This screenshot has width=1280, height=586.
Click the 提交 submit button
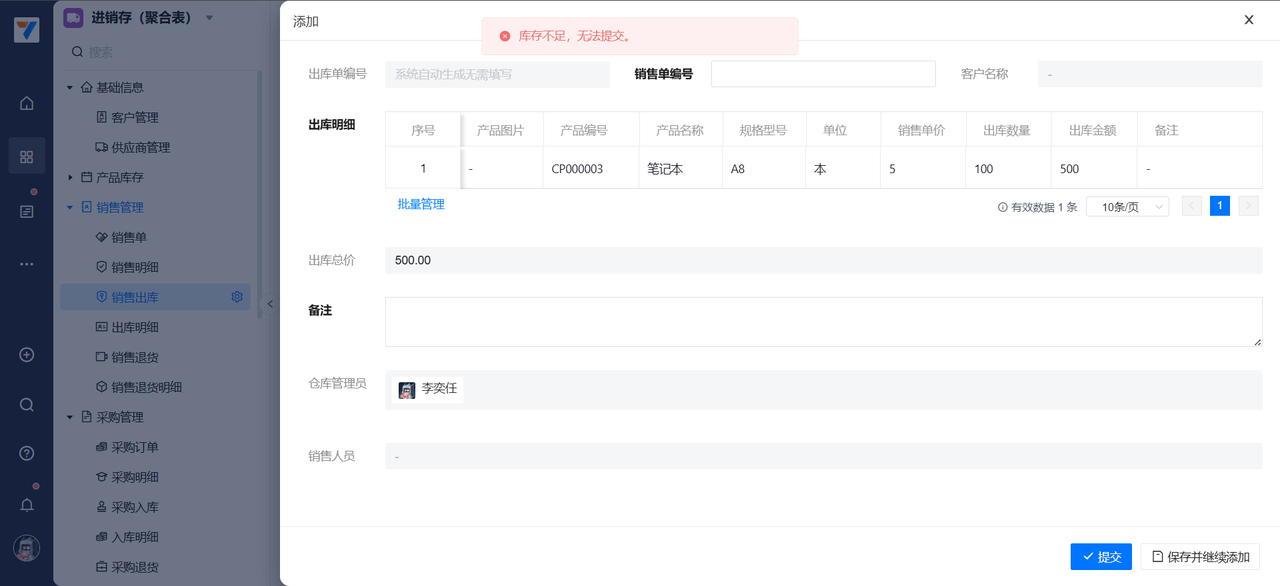[x=1101, y=557]
